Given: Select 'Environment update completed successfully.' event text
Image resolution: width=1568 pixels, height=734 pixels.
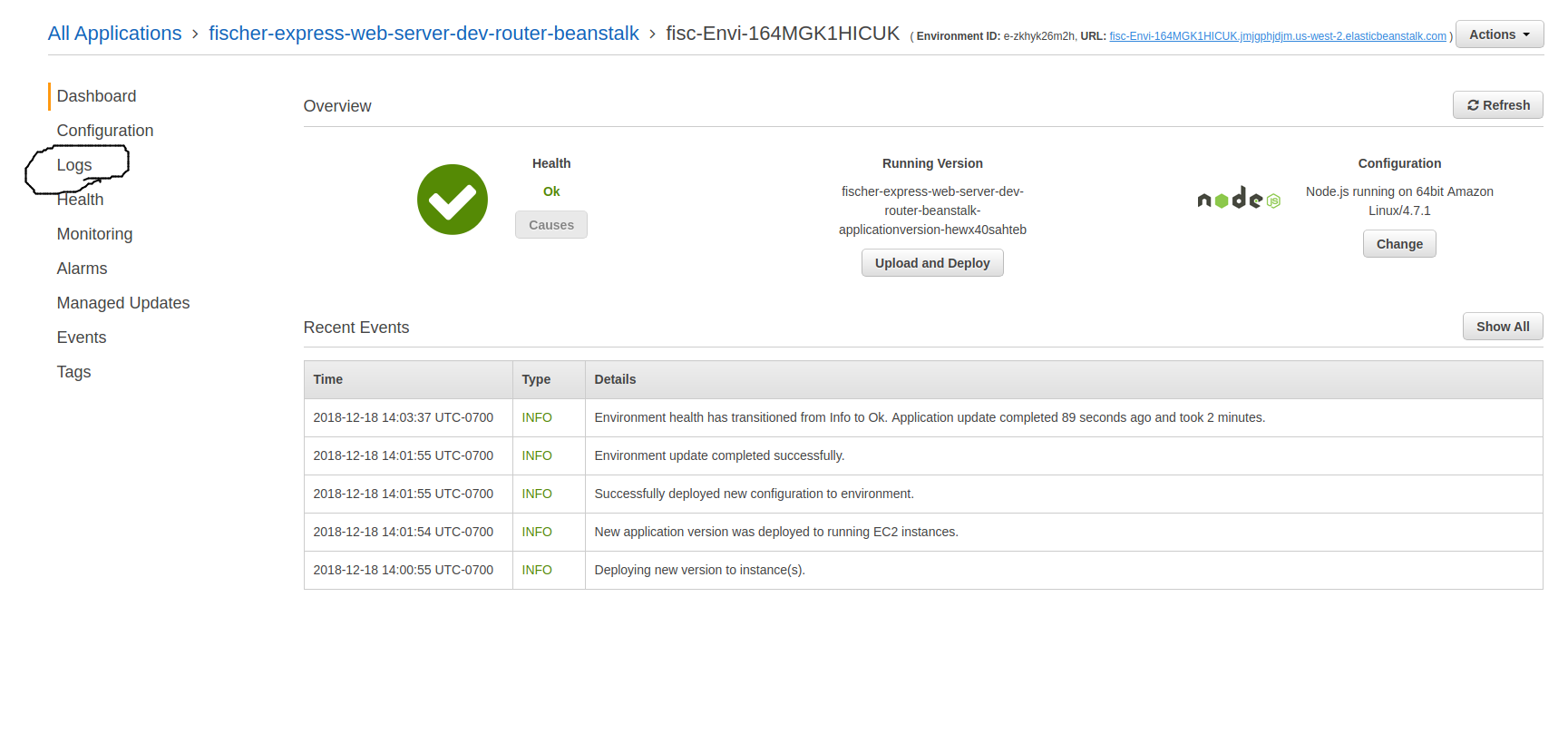Looking at the screenshot, I should point(719,455).
